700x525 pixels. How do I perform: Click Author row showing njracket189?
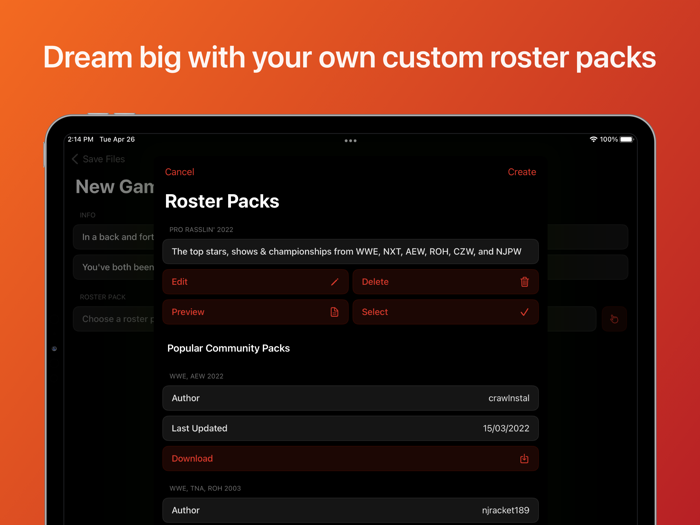pos(350,510)
